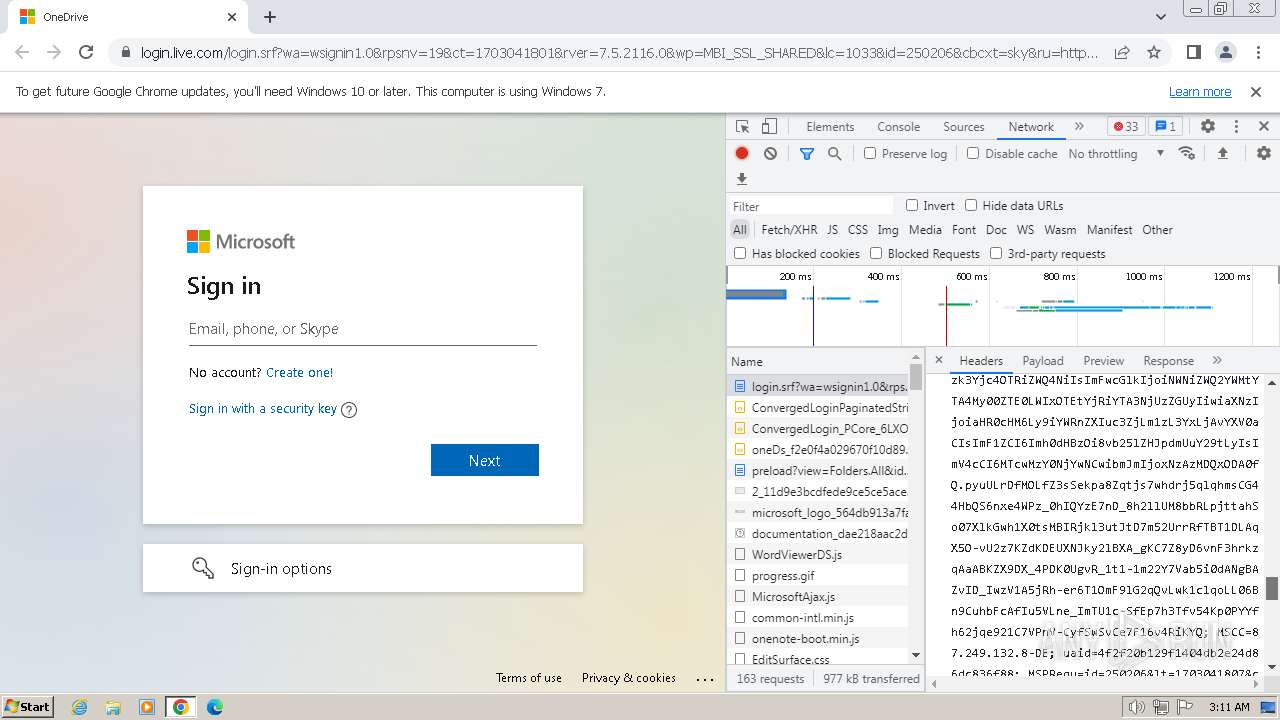Open Sign-in options

(x=363, y=568)
